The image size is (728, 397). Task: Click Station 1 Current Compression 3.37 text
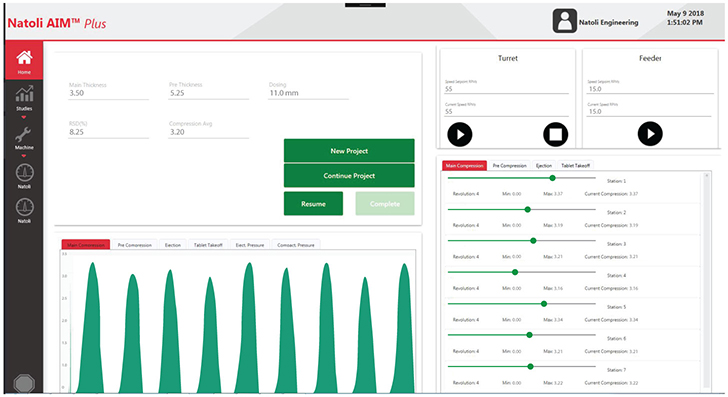611,194
